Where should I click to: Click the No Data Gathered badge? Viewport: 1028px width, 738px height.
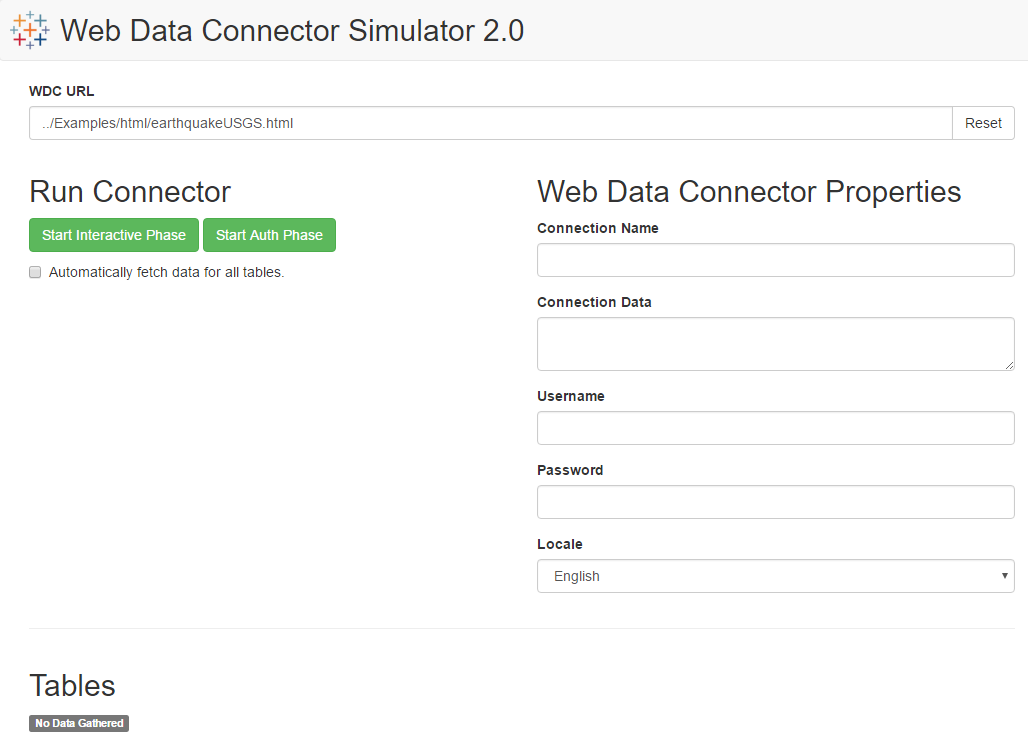tap(79, 723)
